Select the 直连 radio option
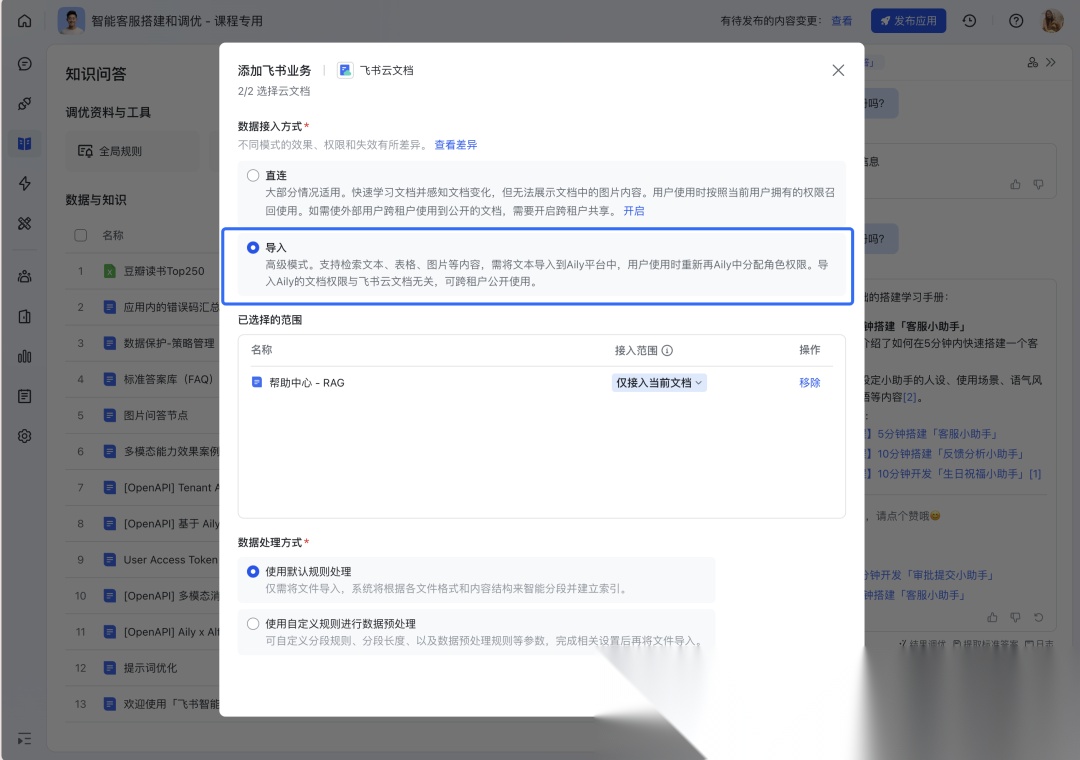This screenshot has width=1080, height=760. [253, 176]
